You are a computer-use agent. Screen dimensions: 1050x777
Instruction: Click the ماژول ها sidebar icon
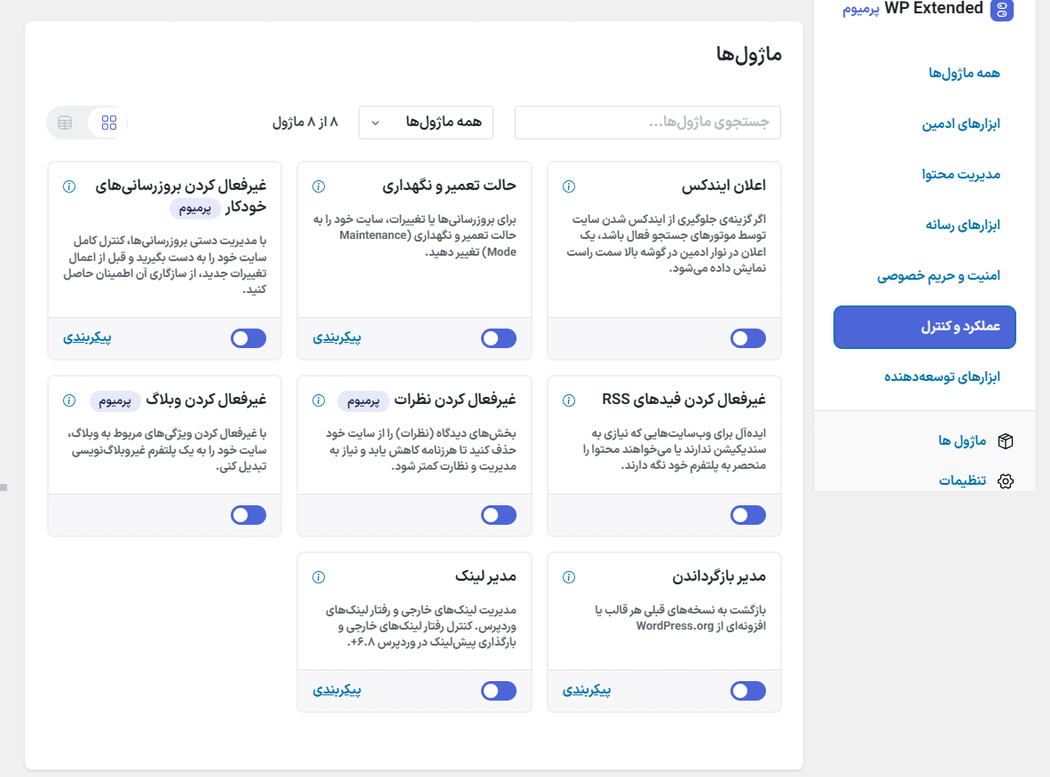(x=1004, y=441)
